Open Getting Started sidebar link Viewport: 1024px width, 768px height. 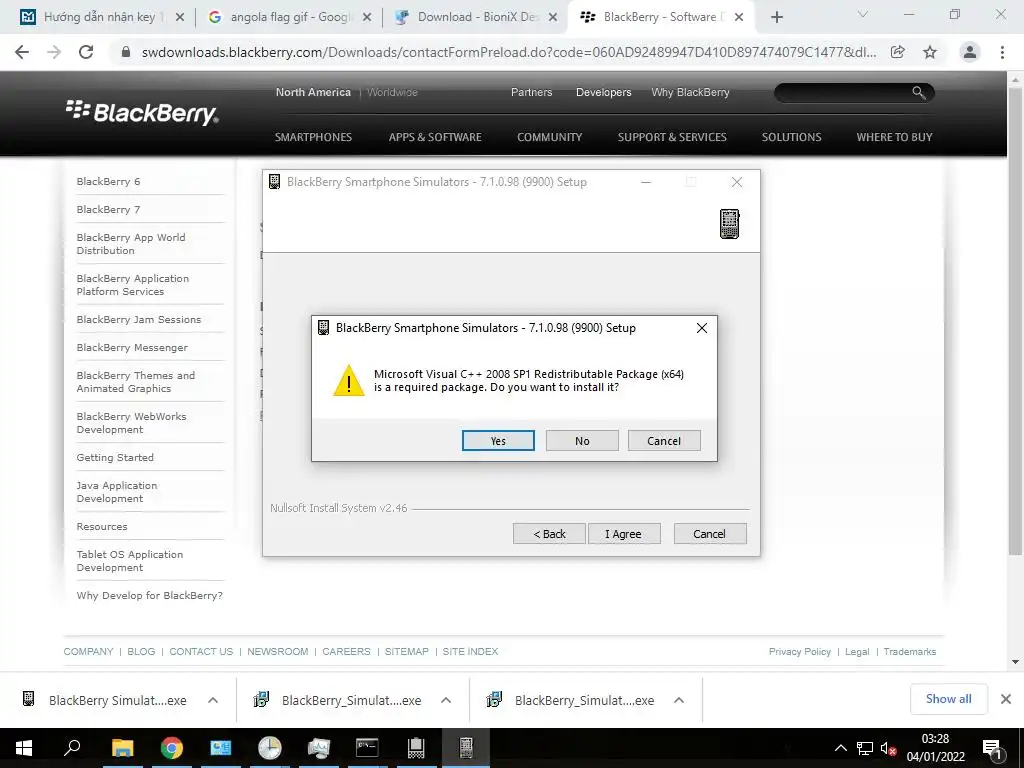(x=115, y=458)
